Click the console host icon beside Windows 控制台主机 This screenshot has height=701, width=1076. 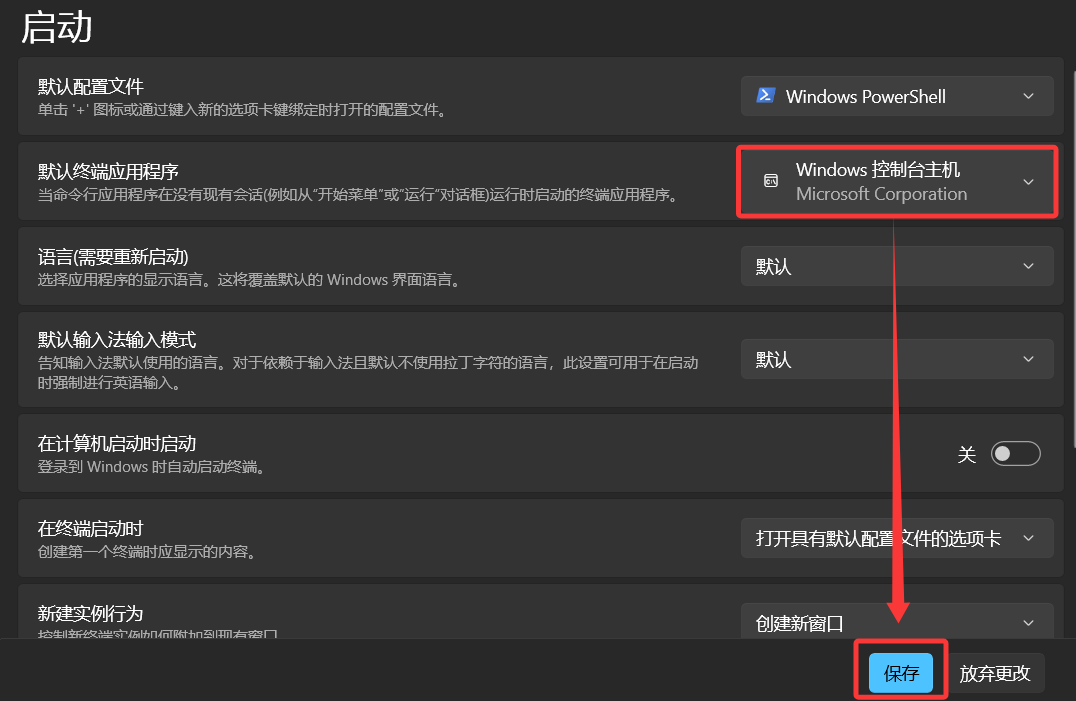click(771, 181)
